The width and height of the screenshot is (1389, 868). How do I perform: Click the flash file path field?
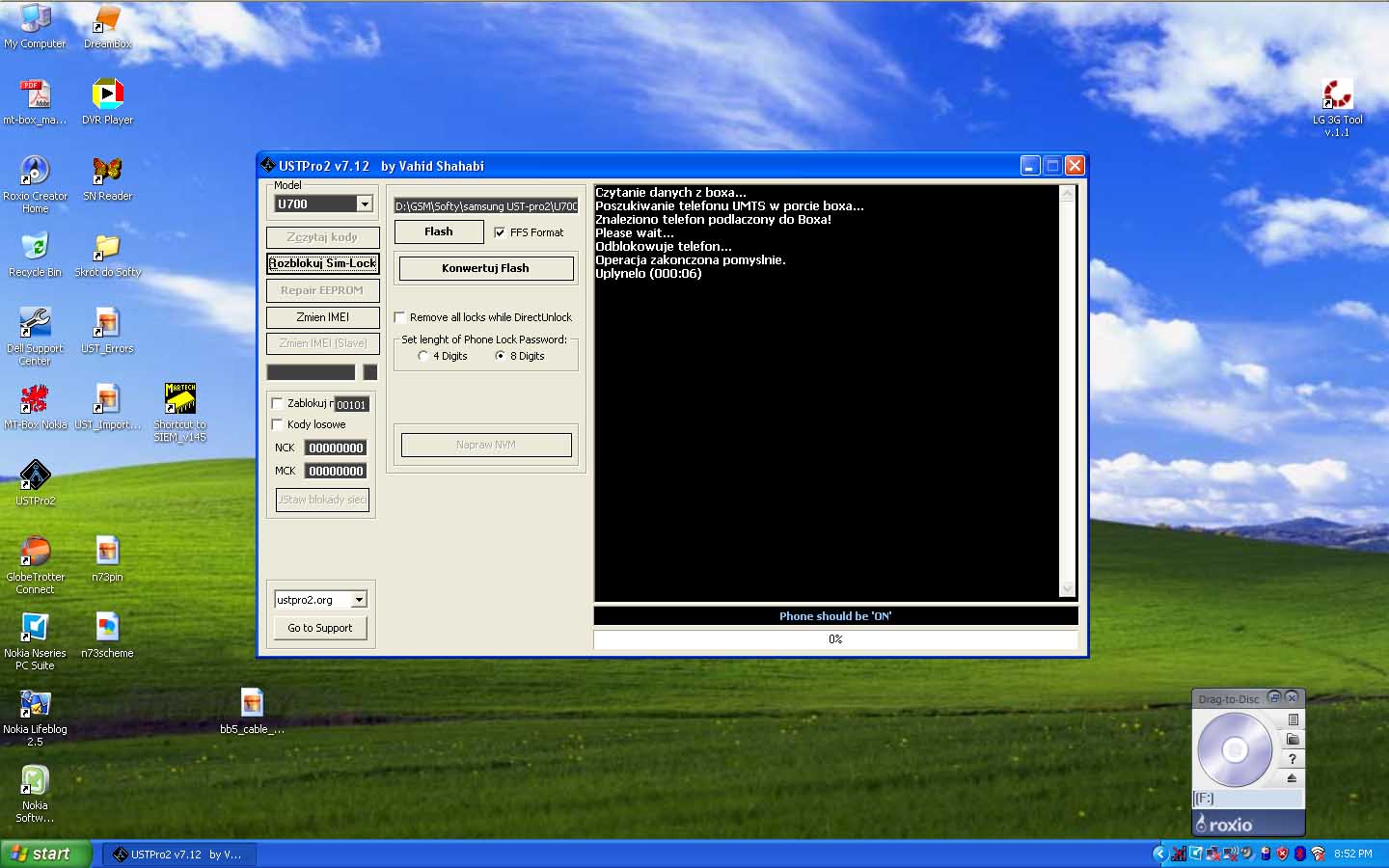pos(486,205)
